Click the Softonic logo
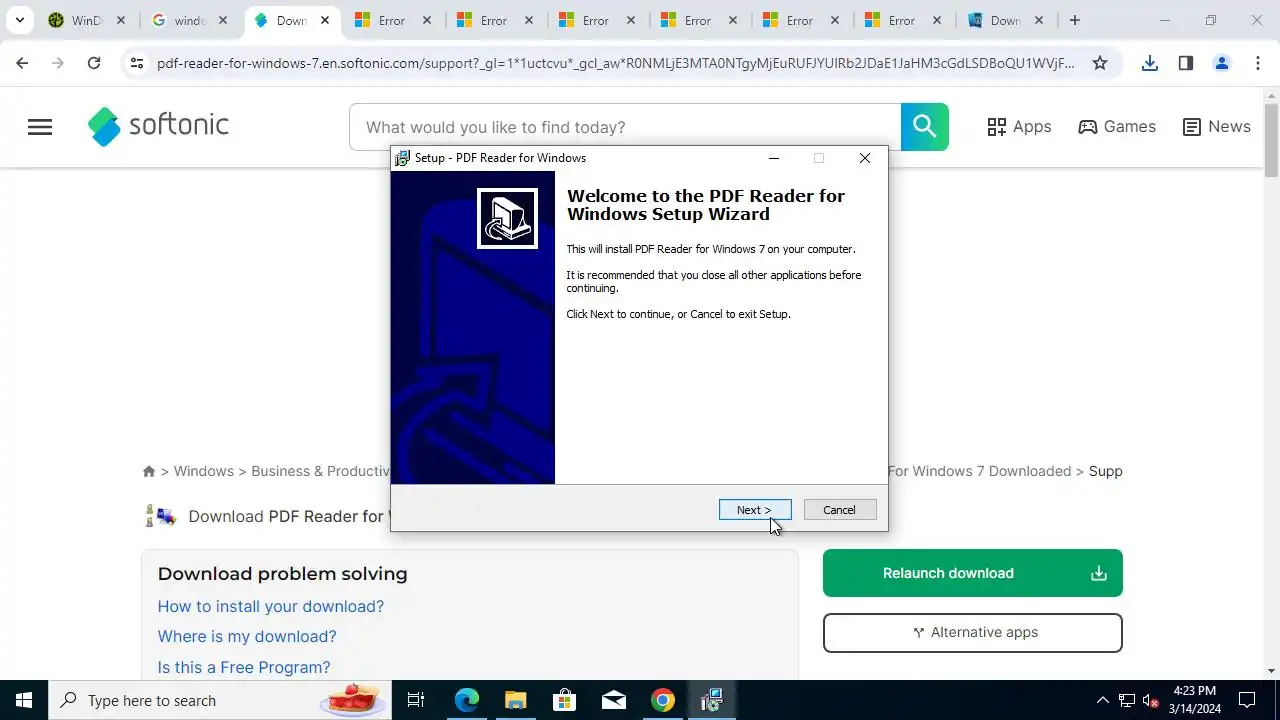The width and height of the screenshot is (1280, 720). (158, 126)
